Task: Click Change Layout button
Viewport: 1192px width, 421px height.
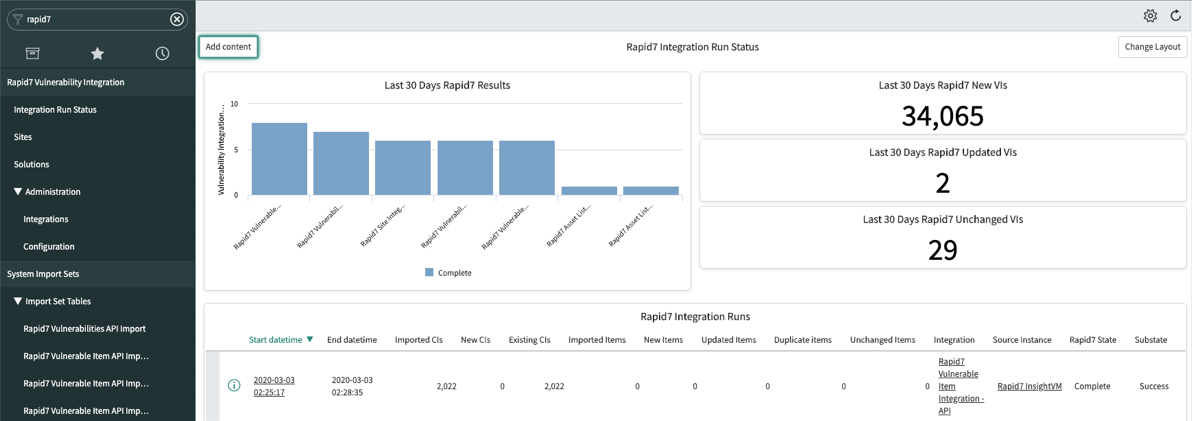Action: point(1152,46)
